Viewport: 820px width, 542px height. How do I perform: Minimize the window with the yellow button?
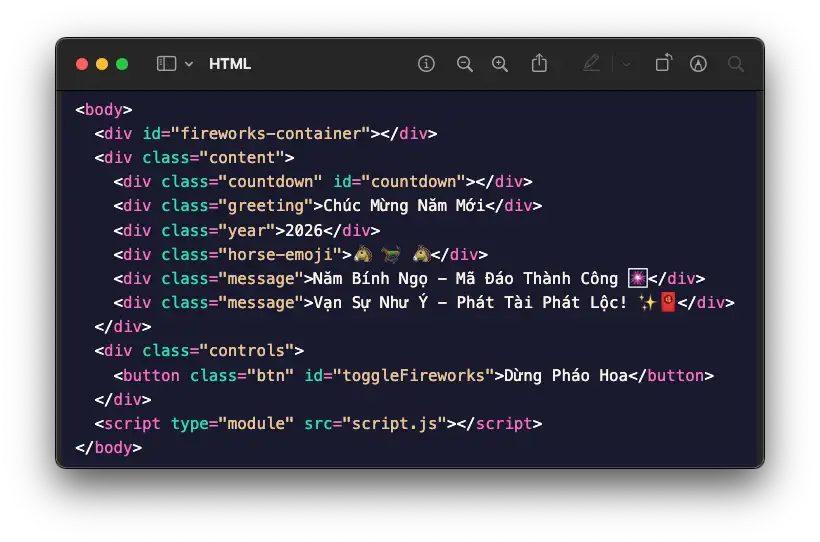coord(102,64)
